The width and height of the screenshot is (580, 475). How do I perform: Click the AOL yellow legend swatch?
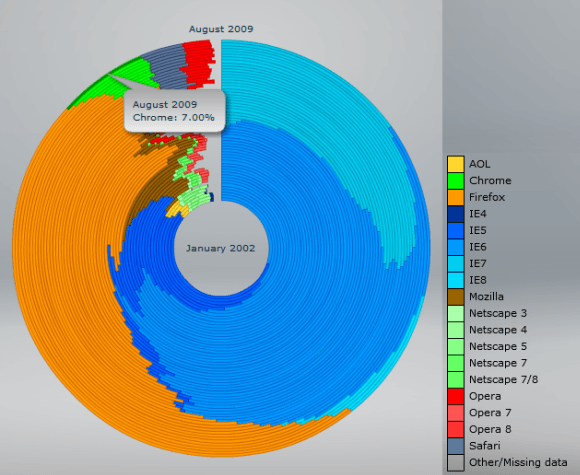coord(455,164)
